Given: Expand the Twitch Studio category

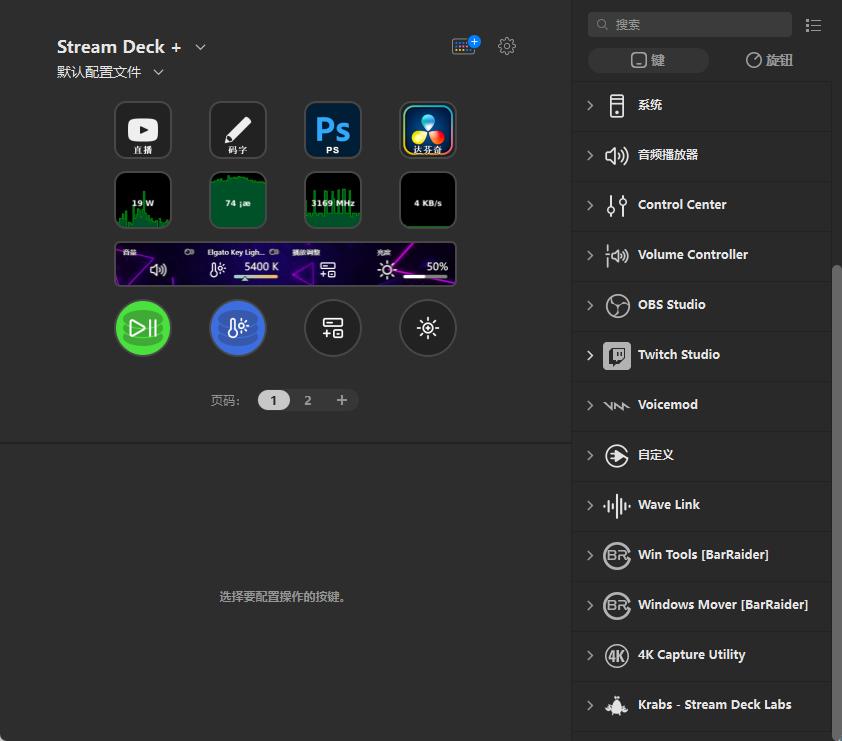Looking at the screenshot, I should [x=590, y=355].
